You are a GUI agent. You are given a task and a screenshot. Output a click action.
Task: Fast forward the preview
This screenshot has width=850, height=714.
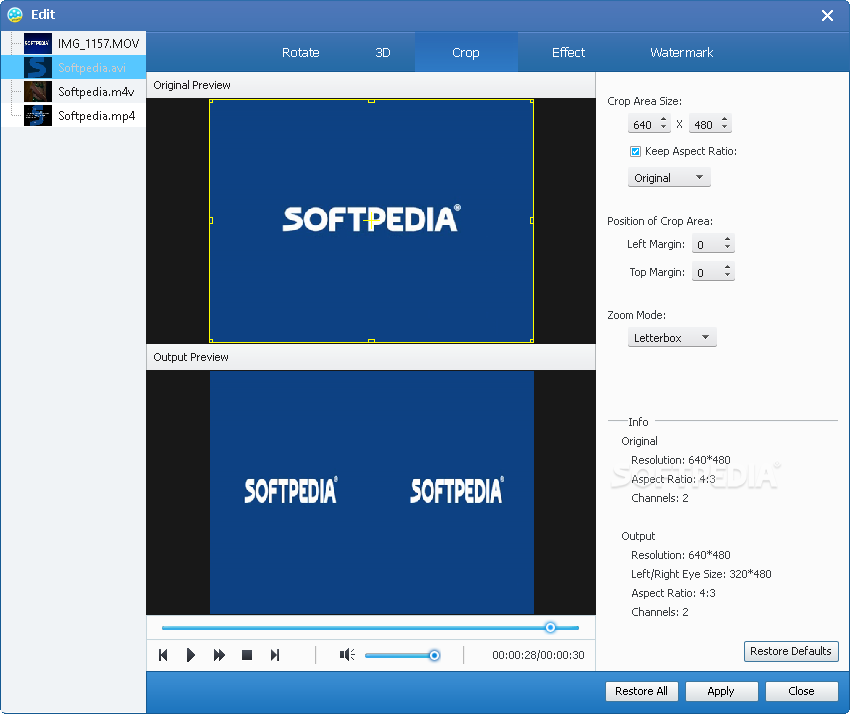click(x=219, y=655)
